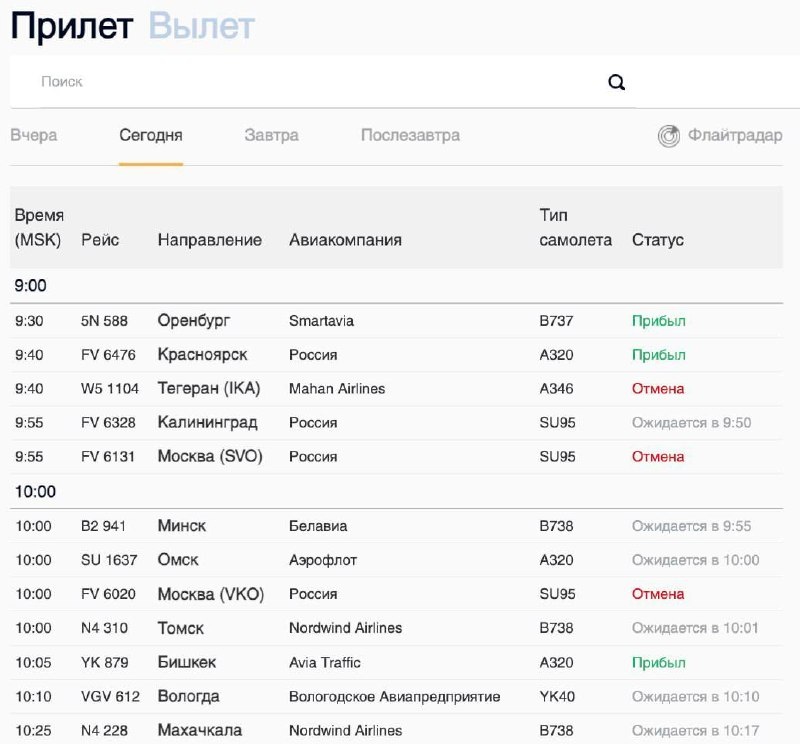Click the Красноярск destination

203,355
